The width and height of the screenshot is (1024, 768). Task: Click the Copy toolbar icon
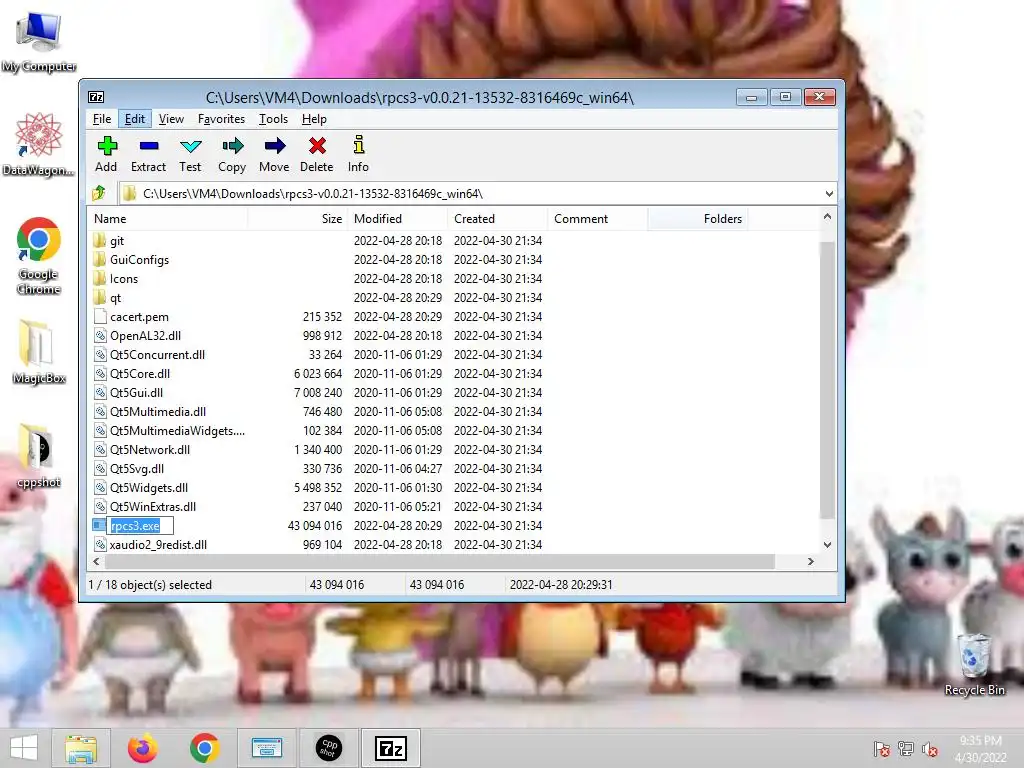tap(232, 146)
